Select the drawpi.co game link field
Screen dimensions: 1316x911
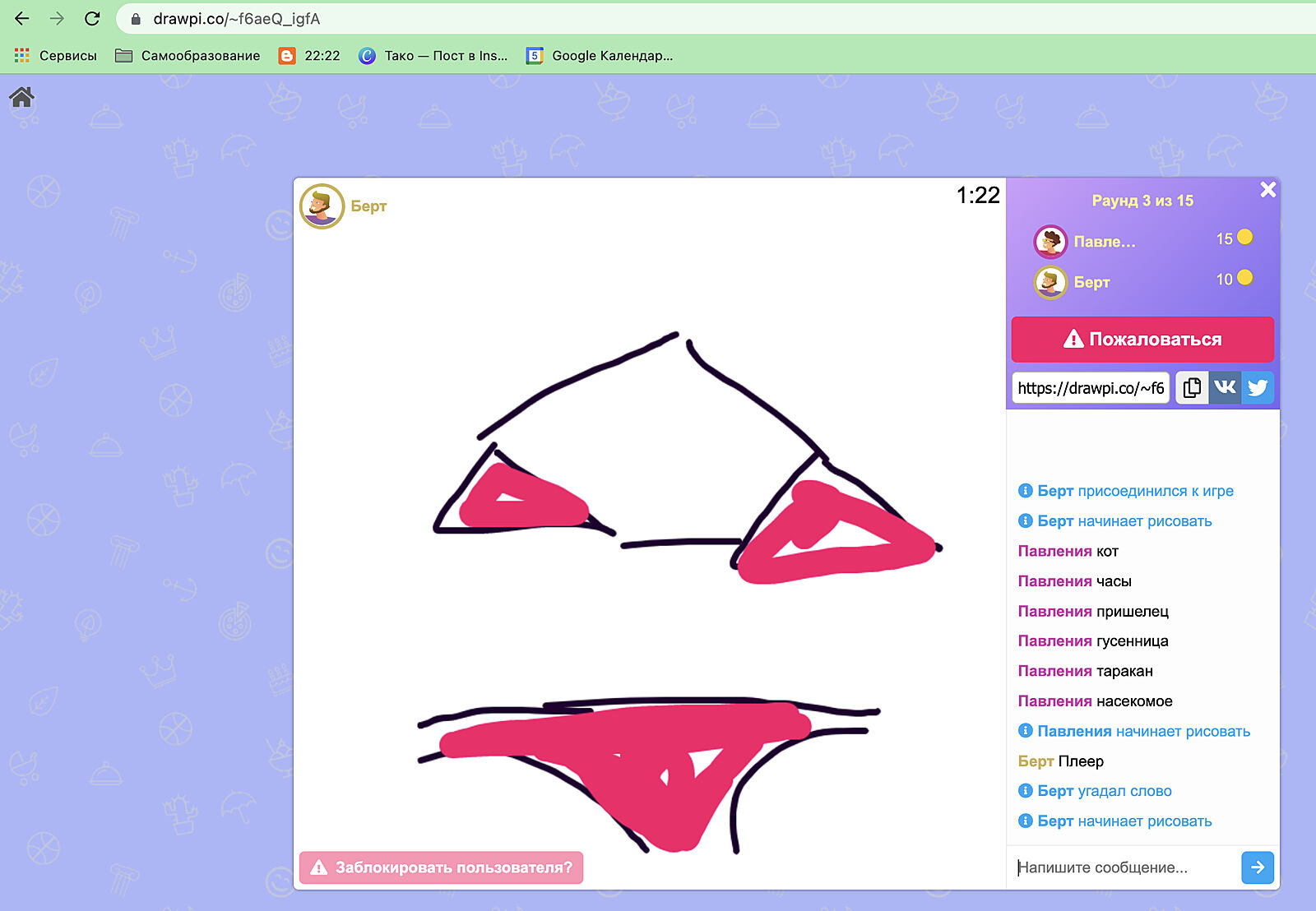click(x=1090, y=388)
